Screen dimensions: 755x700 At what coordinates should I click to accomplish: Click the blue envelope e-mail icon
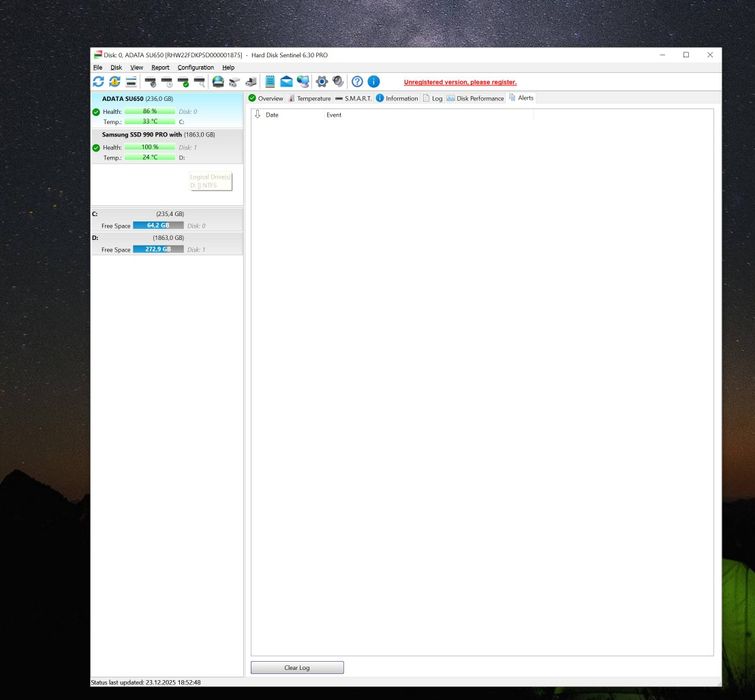(286, 81)
